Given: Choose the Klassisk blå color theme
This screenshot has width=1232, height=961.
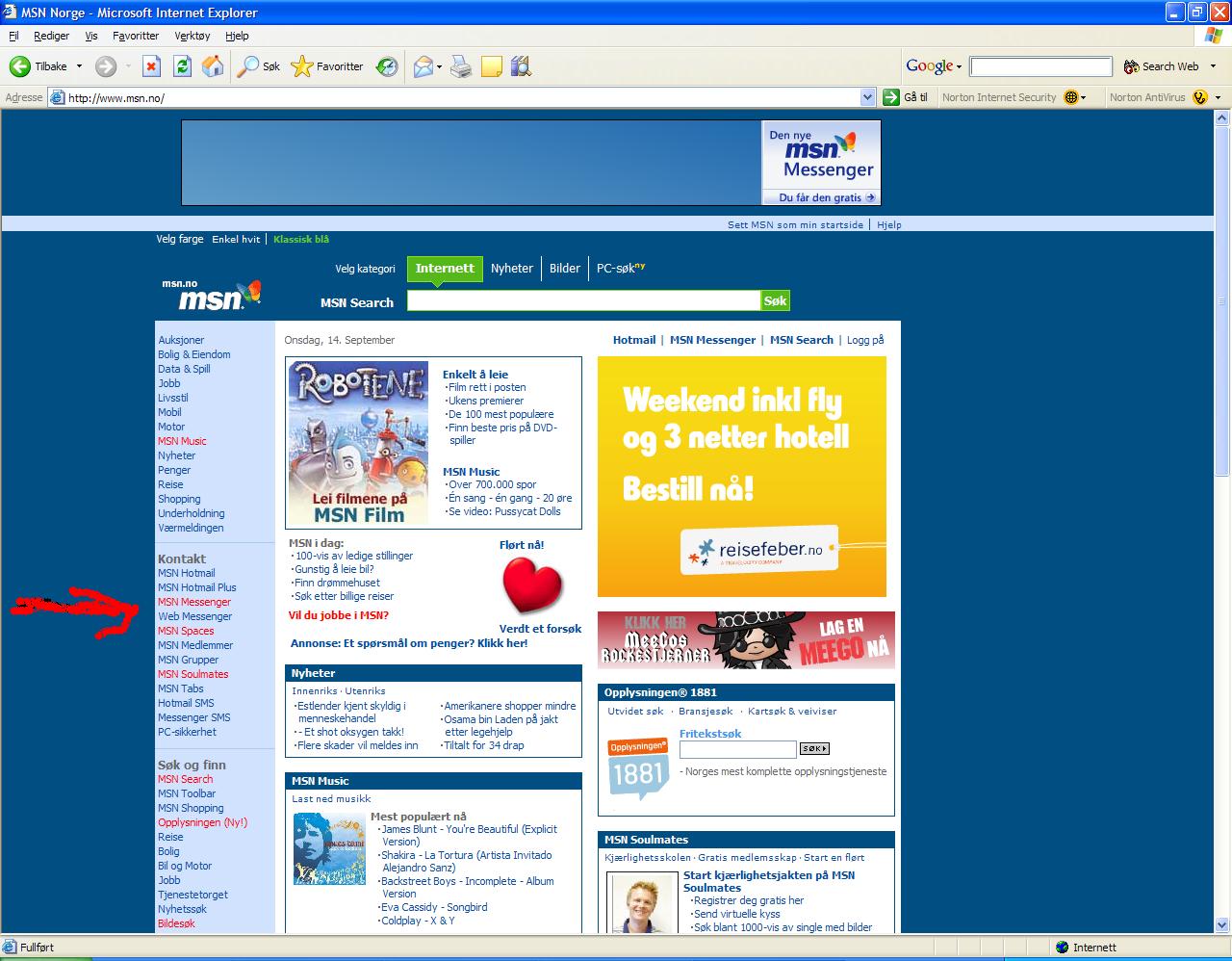Looking at the screenshot, I should click(x=301, y=239).
